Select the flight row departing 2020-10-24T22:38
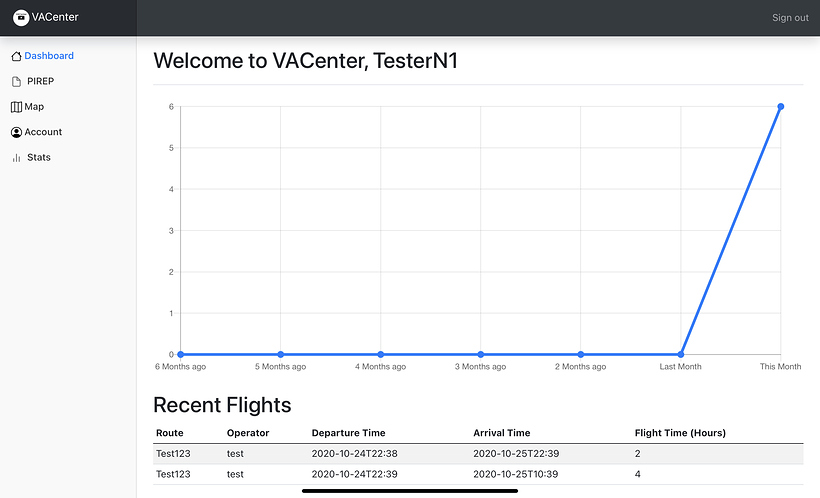Screen dimensions: 820x498 click(x=478, y=454)
